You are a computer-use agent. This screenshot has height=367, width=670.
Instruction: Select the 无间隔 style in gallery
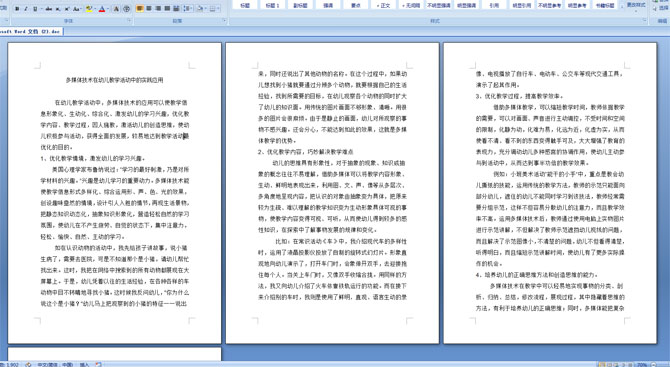point(410,5)
